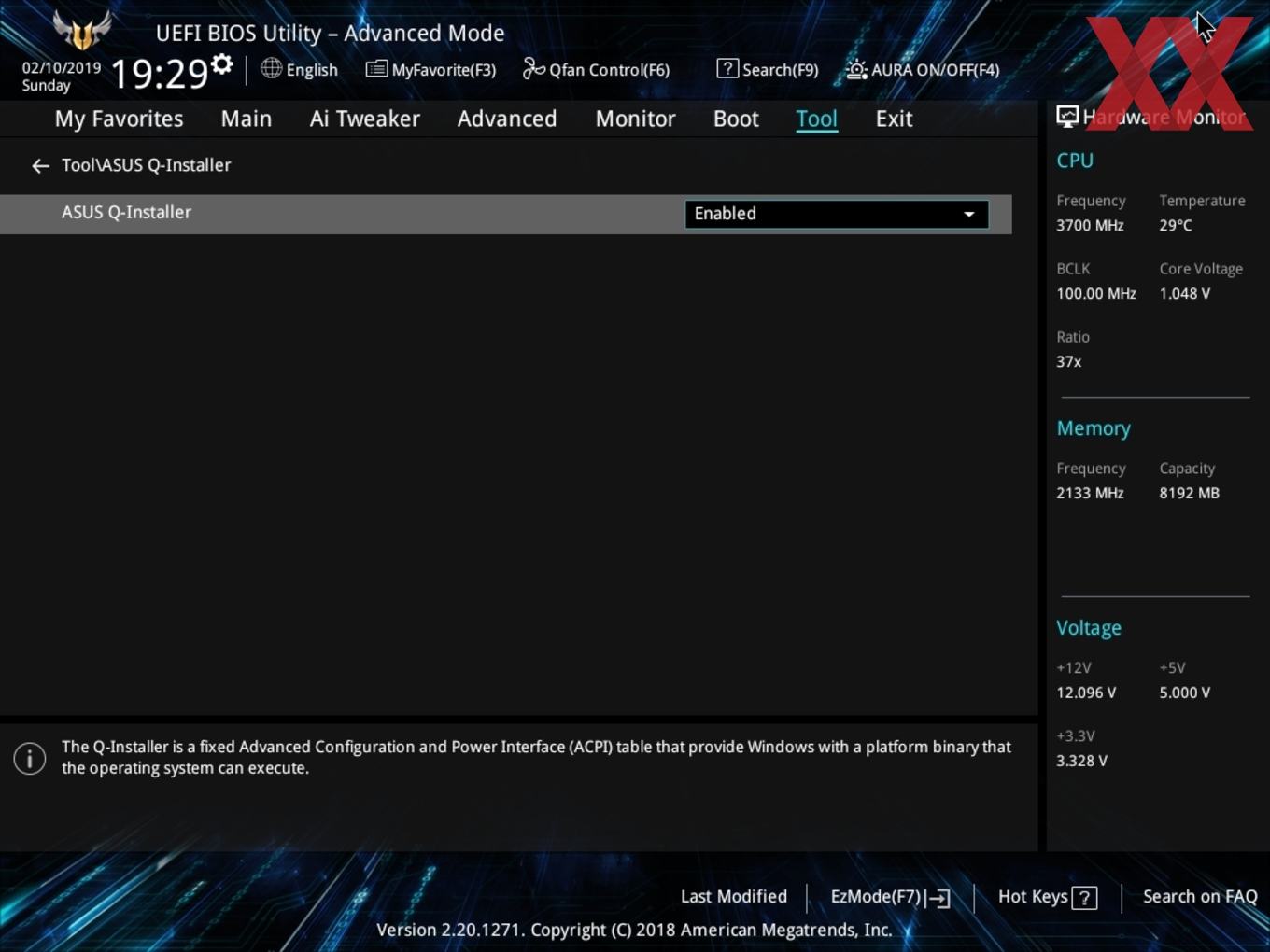
Task: Go to the Monitor tab
Action: coord(636,119)
